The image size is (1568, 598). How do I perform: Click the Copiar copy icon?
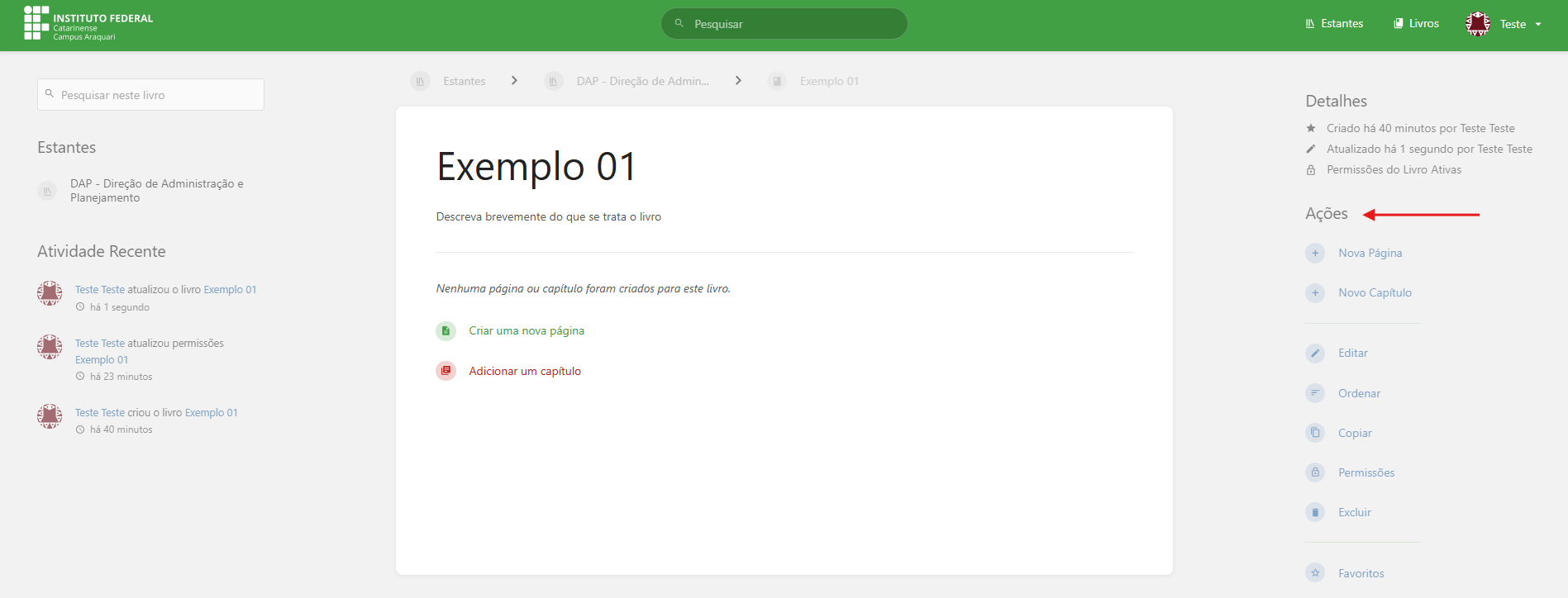1314,433
